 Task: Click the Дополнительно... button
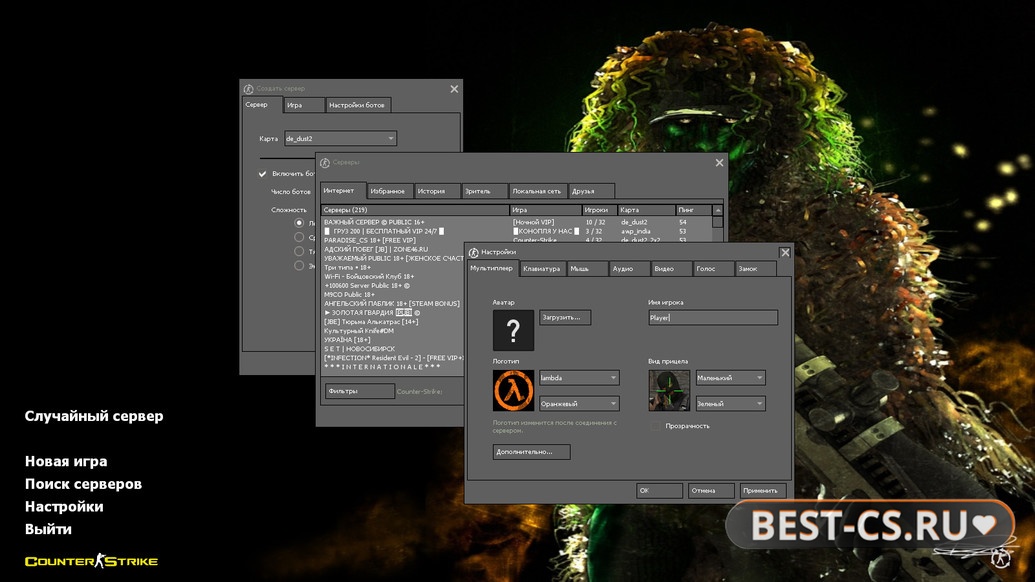coord(531,452)
